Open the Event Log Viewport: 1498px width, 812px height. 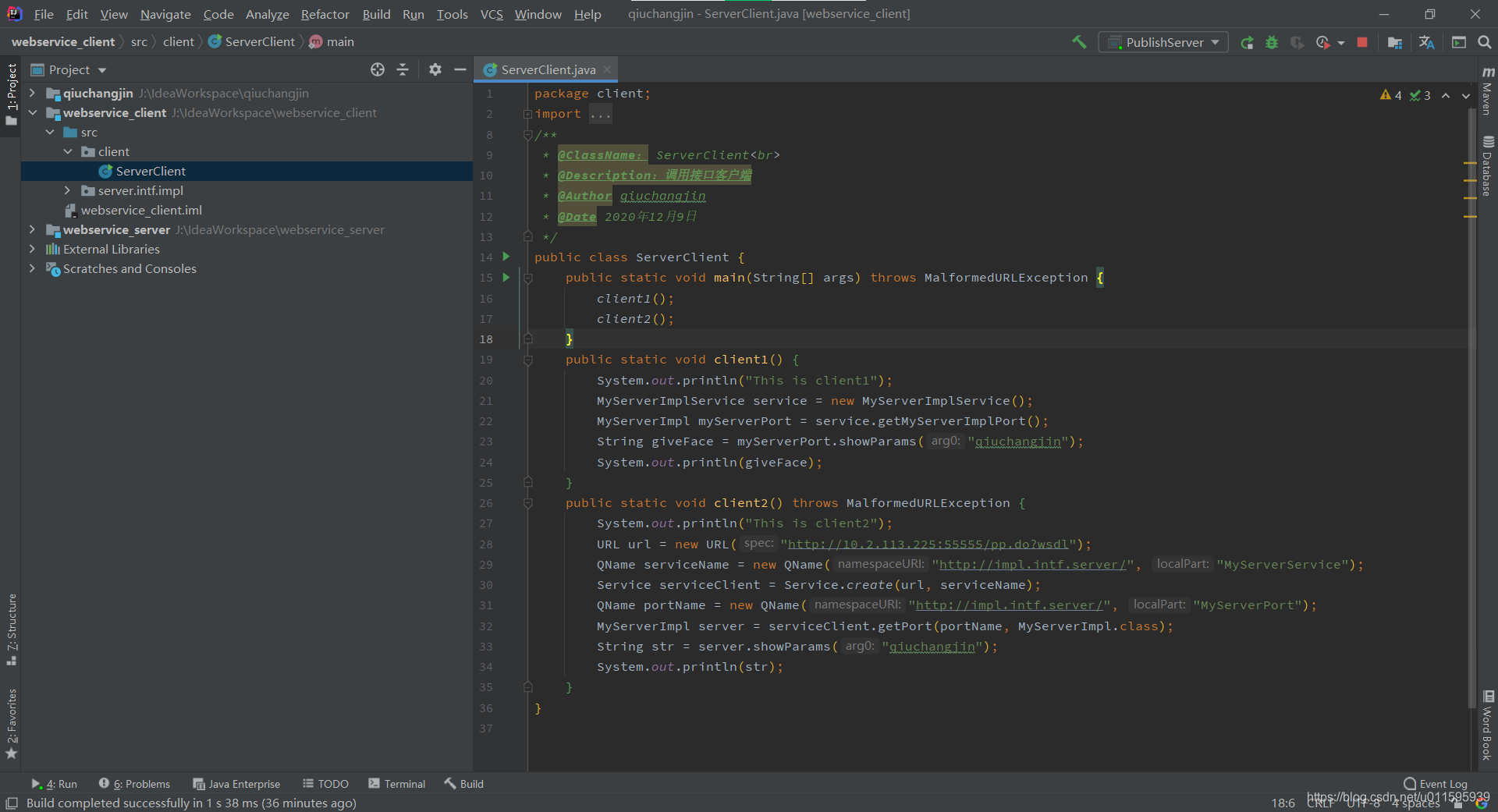click(1436, 784)
